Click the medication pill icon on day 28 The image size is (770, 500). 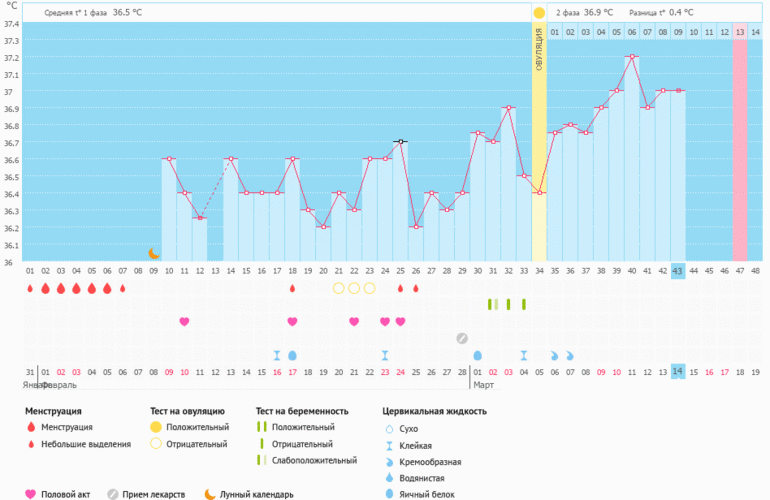[462, 338]
